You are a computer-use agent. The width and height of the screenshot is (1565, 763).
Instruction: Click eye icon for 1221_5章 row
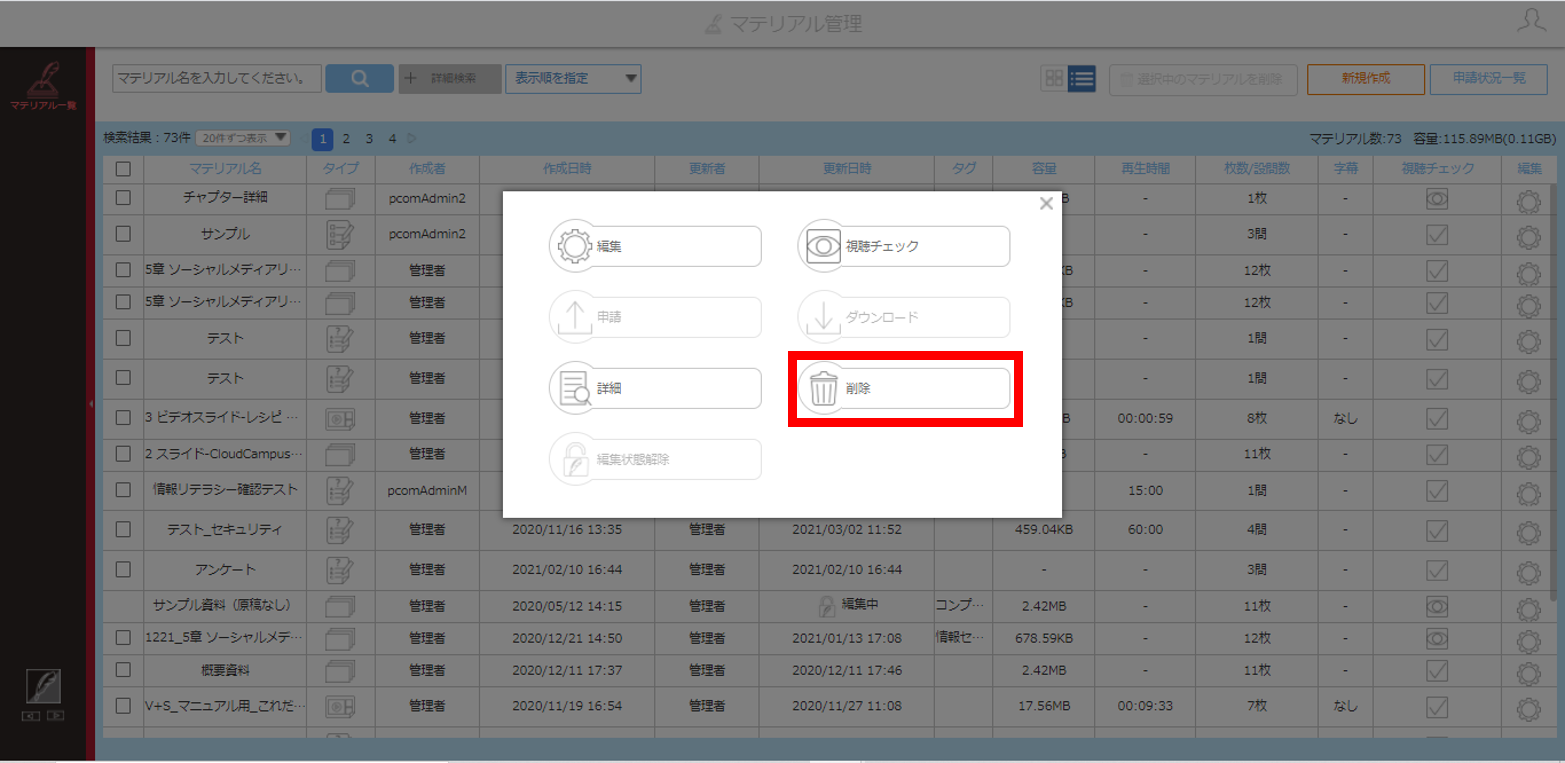click(1437, 638)
